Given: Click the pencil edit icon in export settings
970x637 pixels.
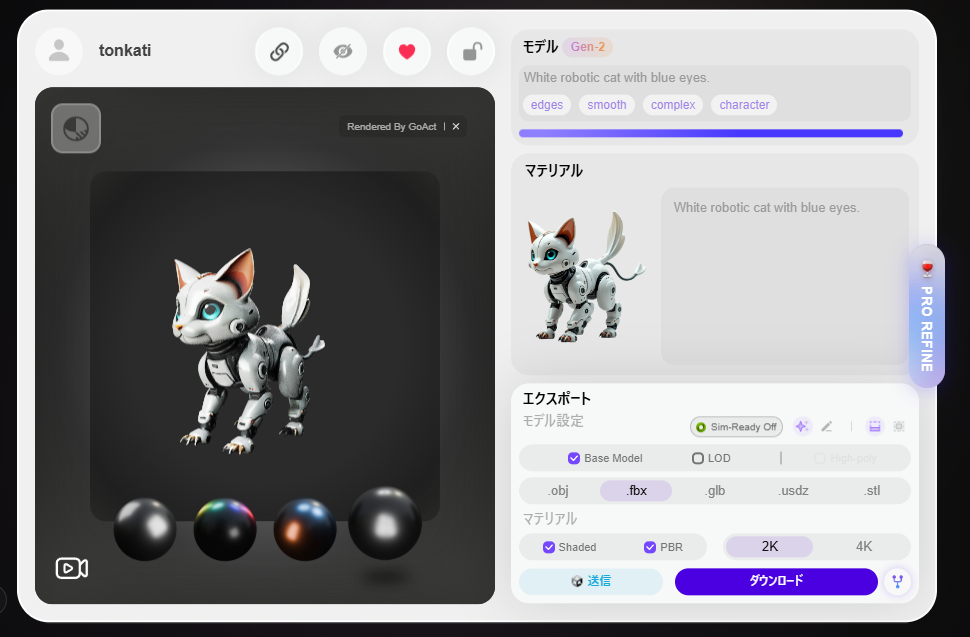Looking at the screenshot, I should click(827, 426).
